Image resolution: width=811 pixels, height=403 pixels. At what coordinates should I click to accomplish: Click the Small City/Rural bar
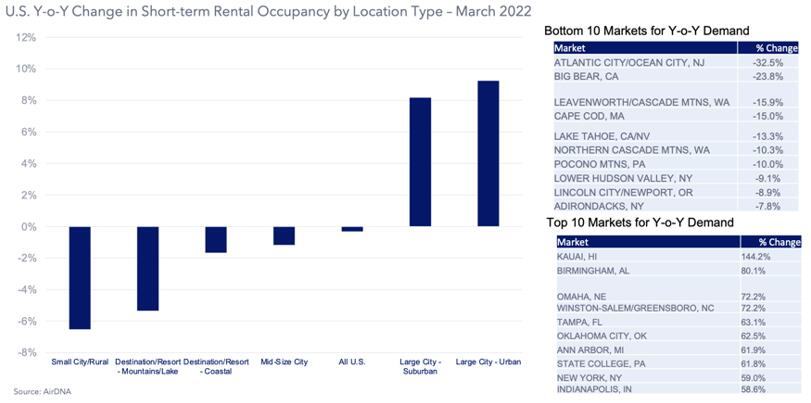pos(79,277)
